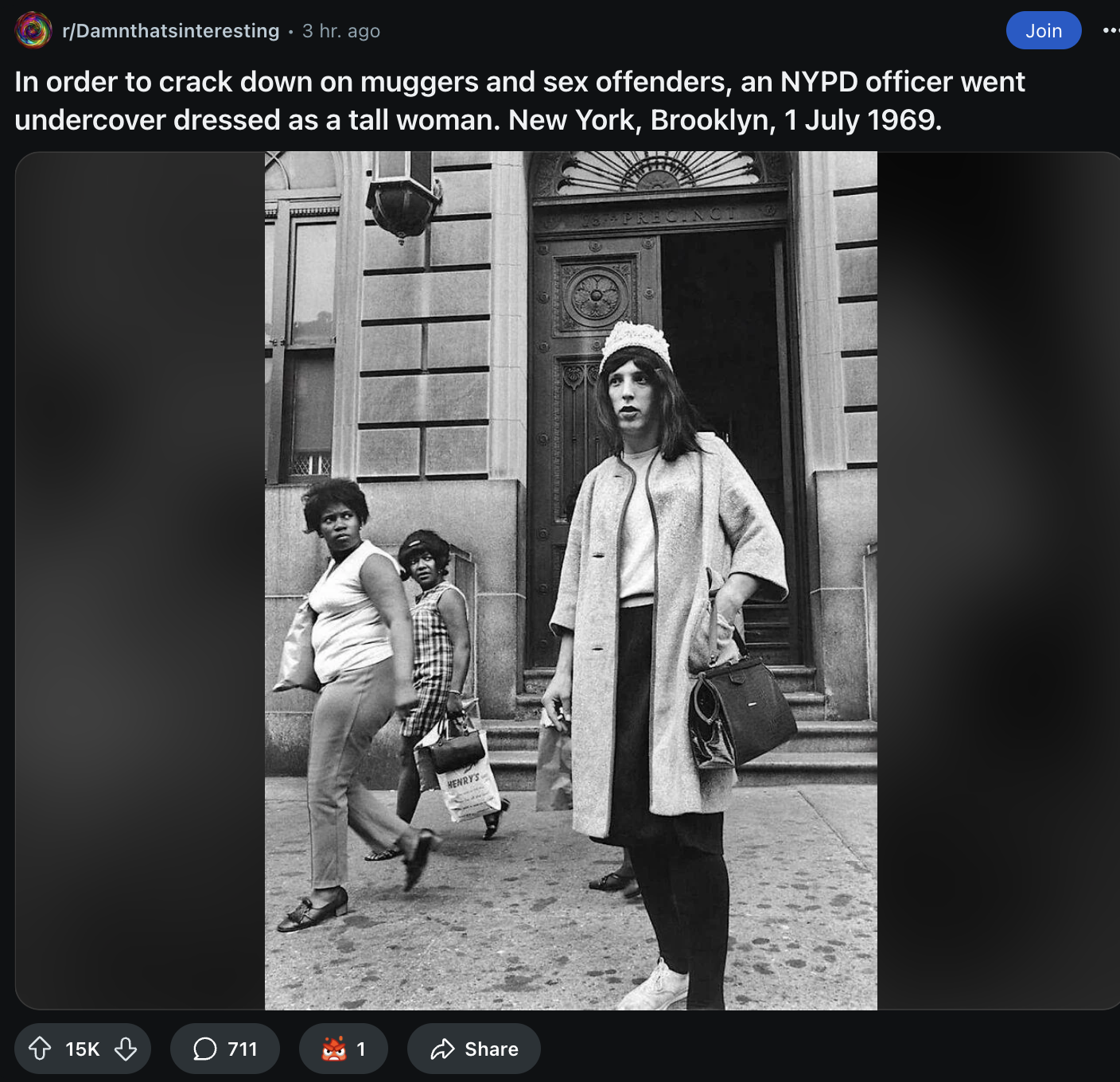Click the r/Damnthatsinteresting community avatar
This screenshot has width=1120, height=1082.
[x=33, y=30]
